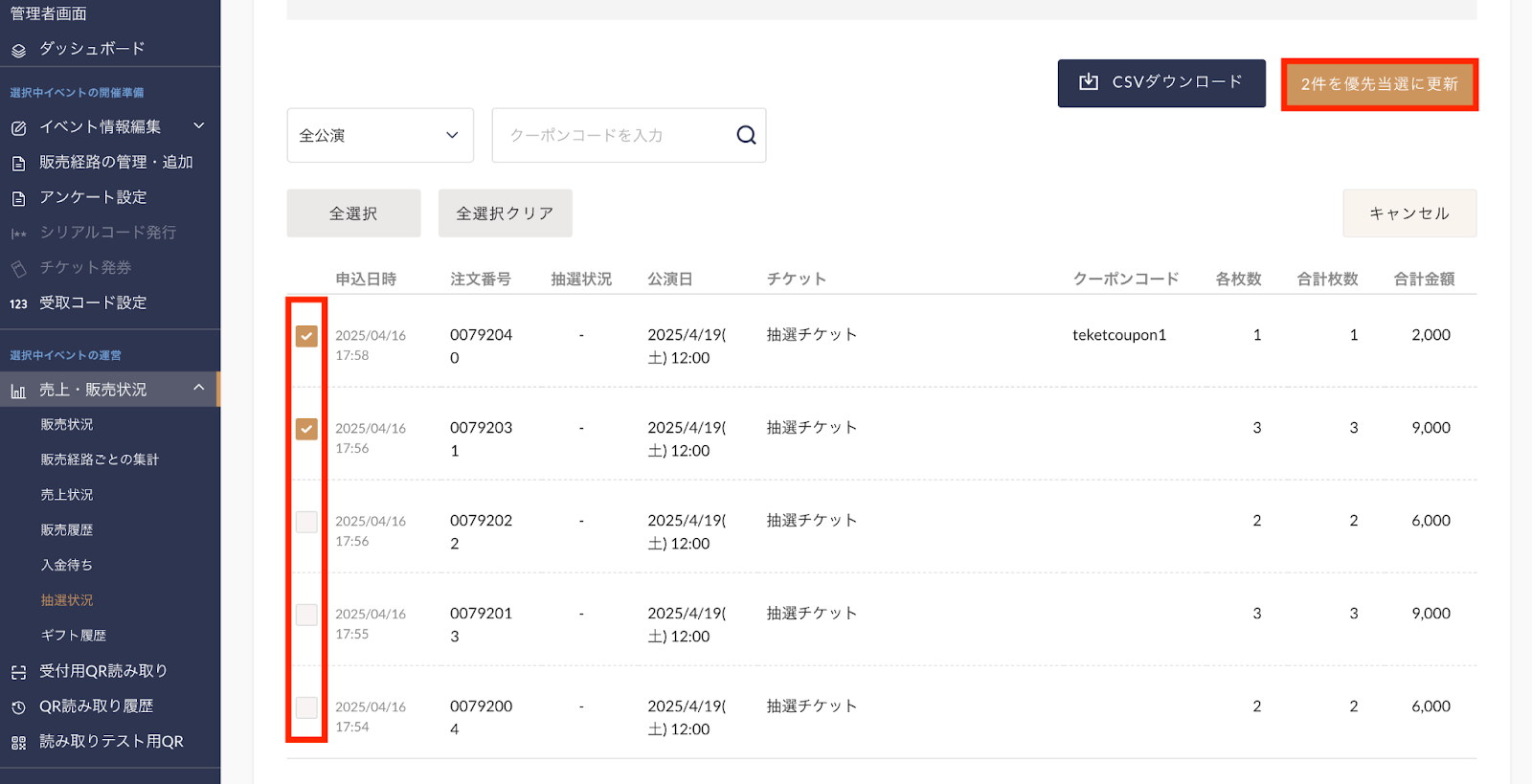
Task: Click the serial code issue icon
Action: pyautogui.click(x=18, y=234)
